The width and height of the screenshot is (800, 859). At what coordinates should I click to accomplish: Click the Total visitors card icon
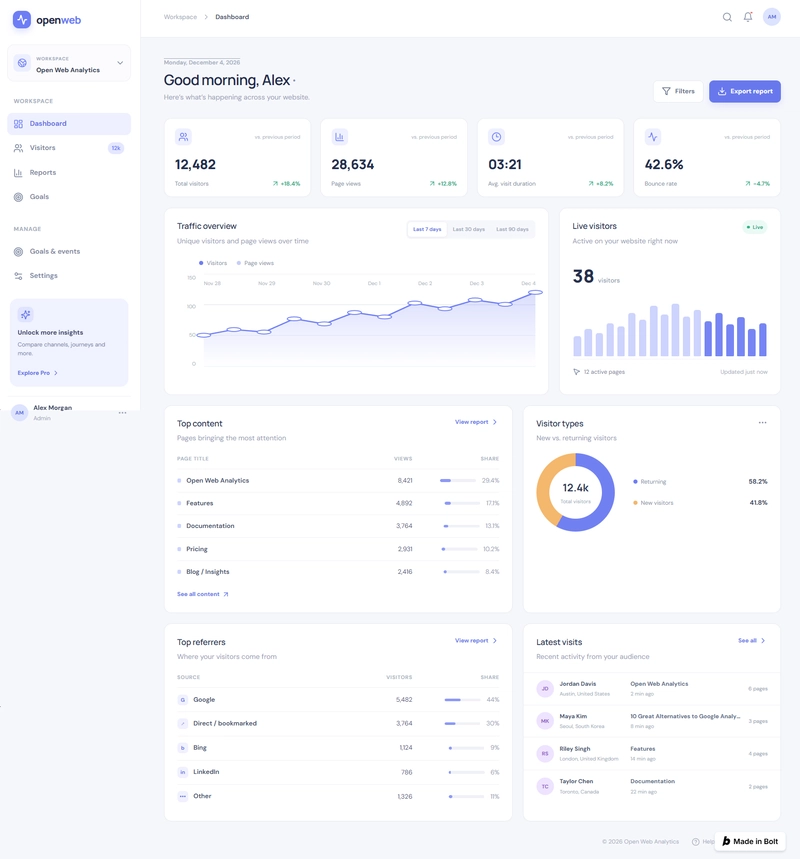[x=183, y=137]
